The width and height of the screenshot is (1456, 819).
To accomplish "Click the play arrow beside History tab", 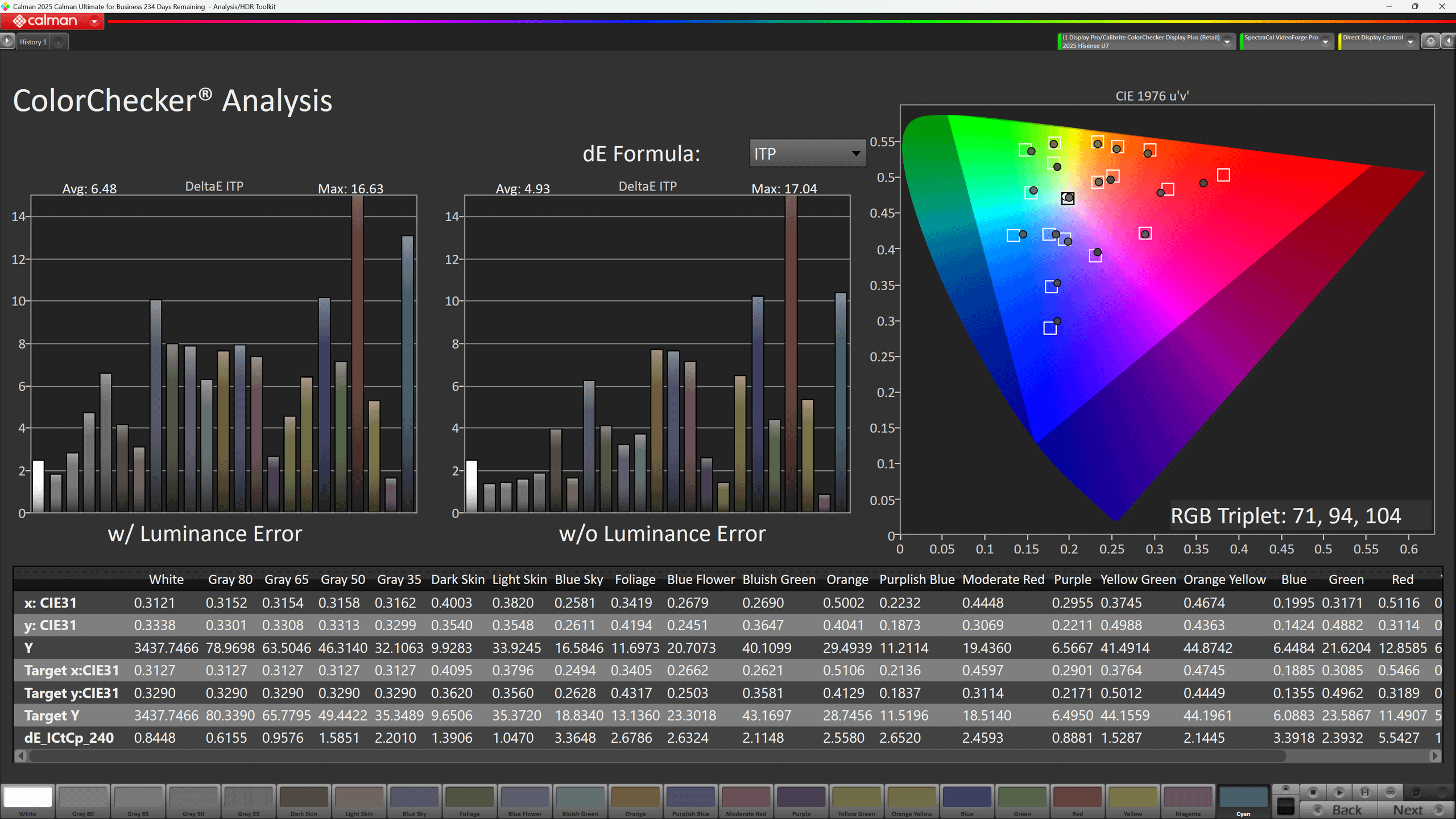I will (7, 41).
